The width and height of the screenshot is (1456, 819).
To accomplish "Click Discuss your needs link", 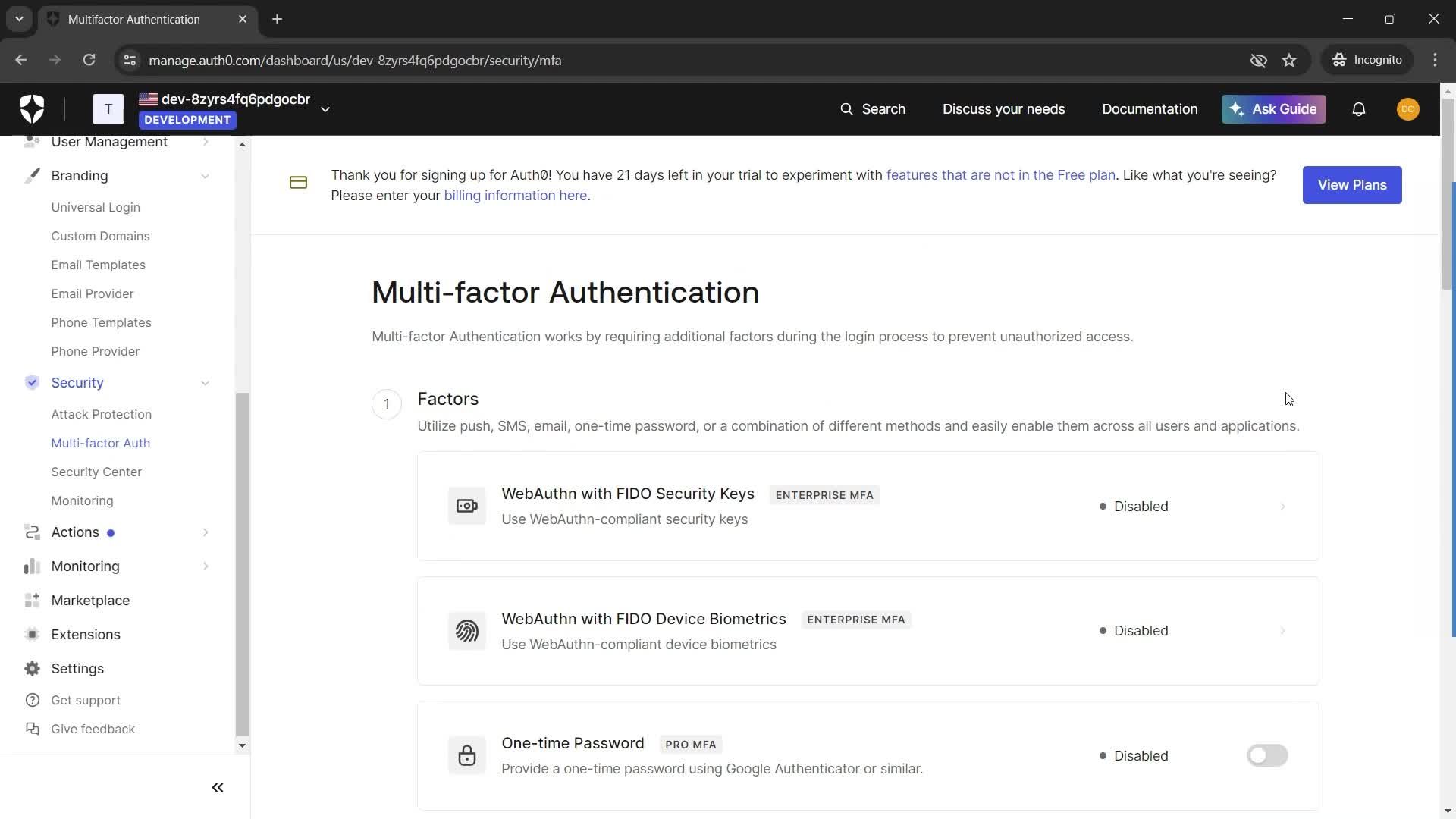I will 1003,109.
